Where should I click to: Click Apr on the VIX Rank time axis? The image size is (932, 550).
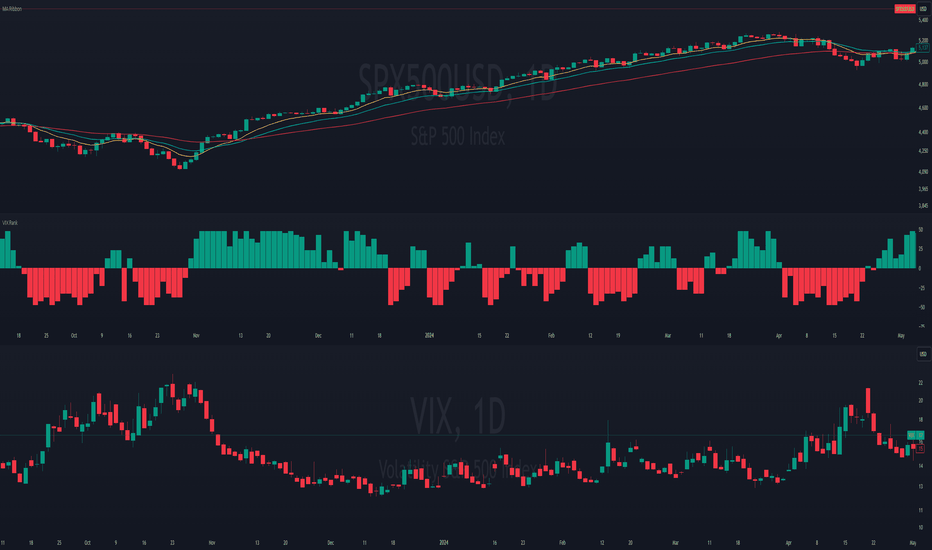[779, 336]
